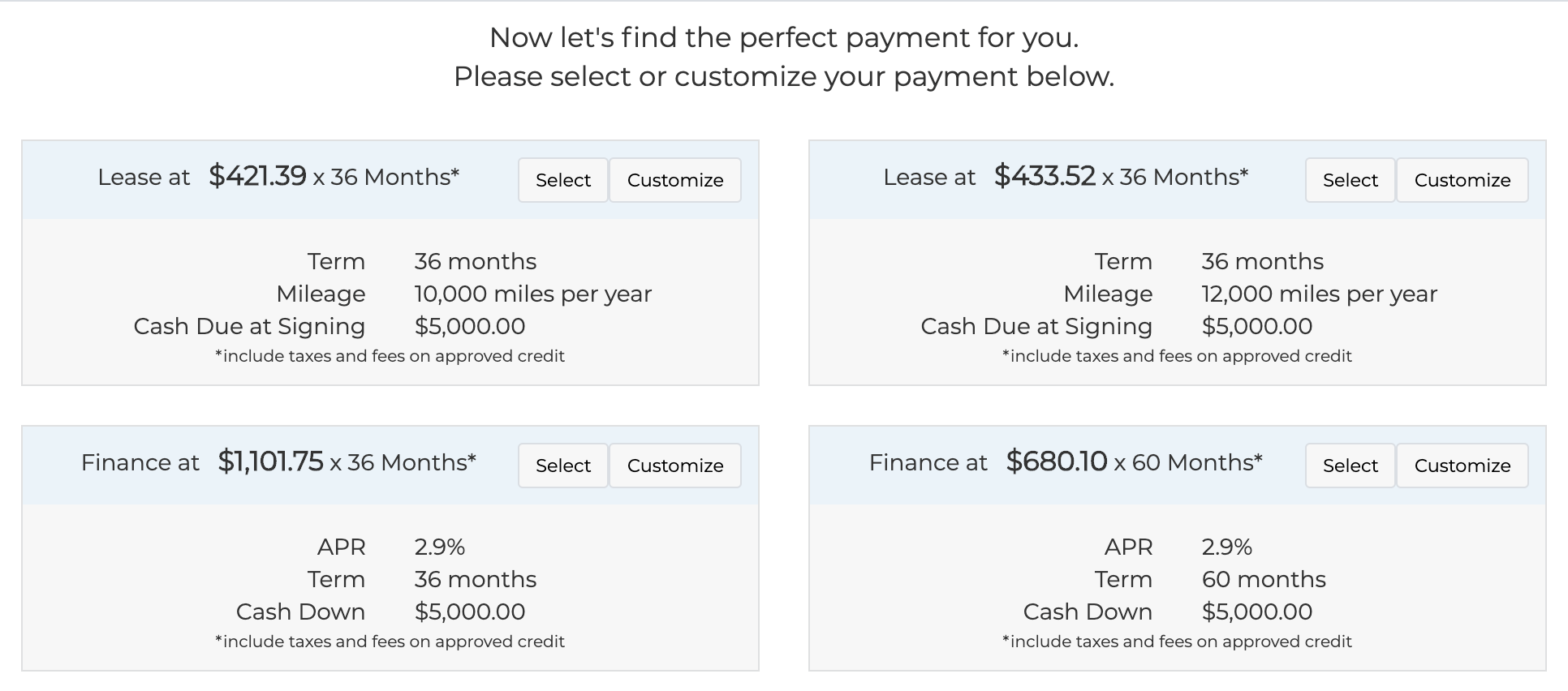Viewport: 1568px width, 691px height.
Task: Customize the $1,101.75 finance payment
Action: pos(675,466)
